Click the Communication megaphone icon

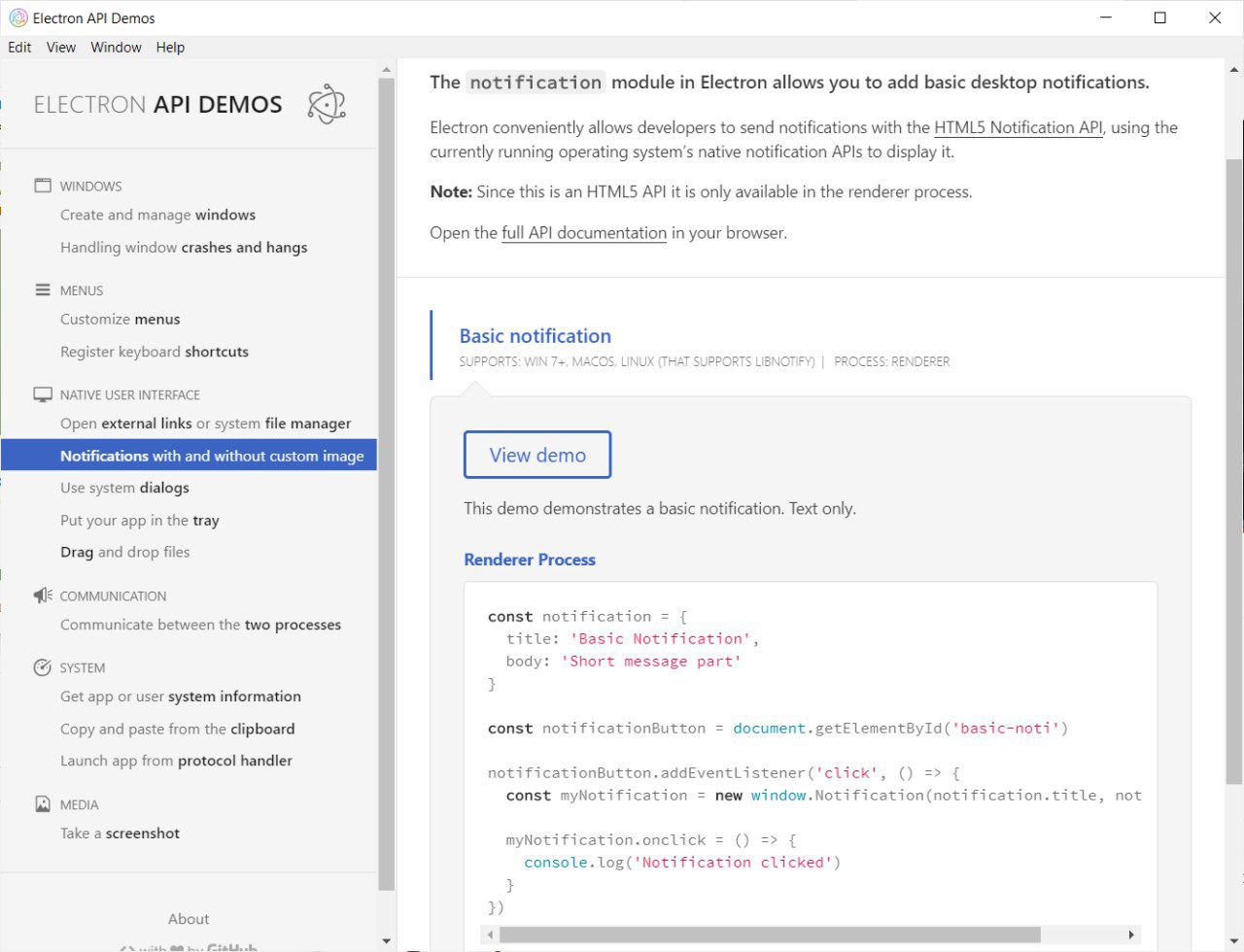pyautogui.click(x=43, y=595)
